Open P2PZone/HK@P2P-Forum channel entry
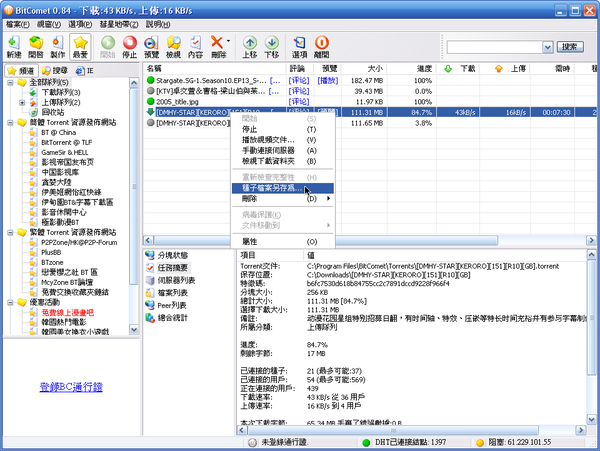Viewport: 600px width, 451px height. (x=79, y=242)
